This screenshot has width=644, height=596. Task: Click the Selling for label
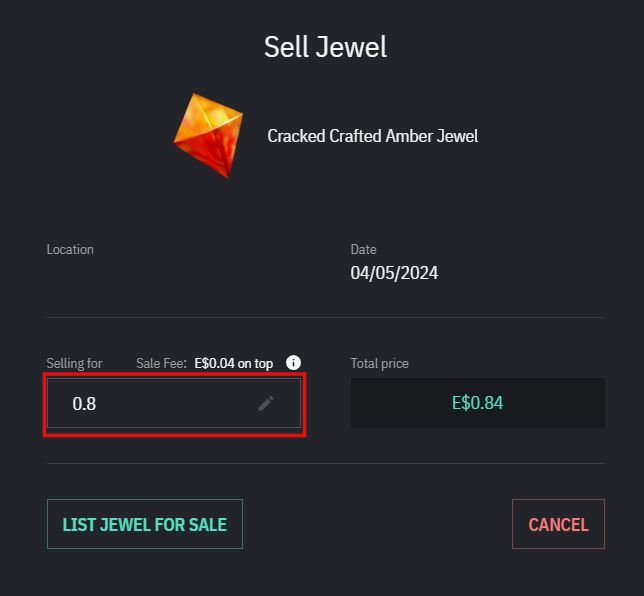pos(74,364)
